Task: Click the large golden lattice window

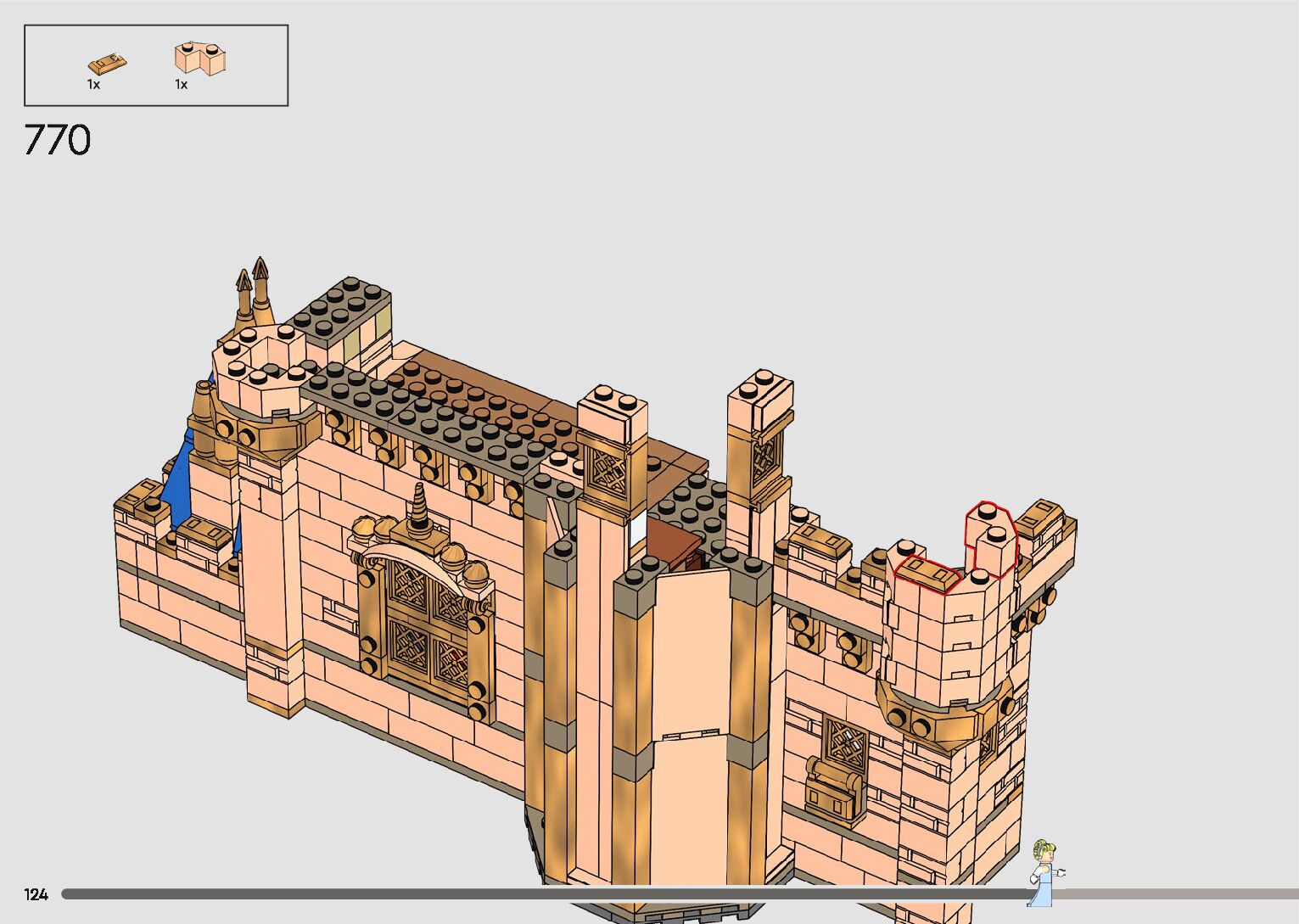Action: 427,631
